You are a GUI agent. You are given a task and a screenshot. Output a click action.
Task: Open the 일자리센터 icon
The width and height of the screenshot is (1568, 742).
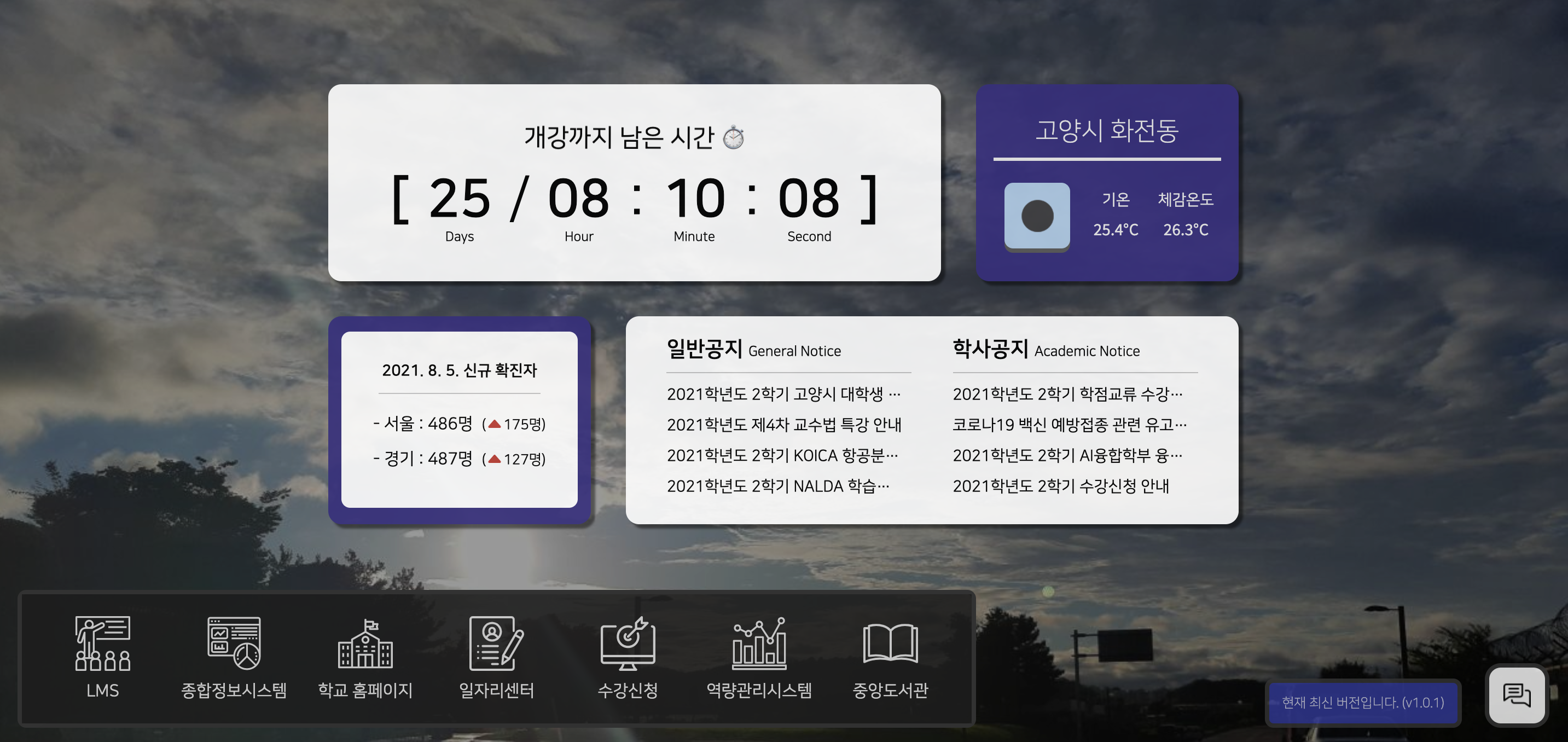coord(496,644)
